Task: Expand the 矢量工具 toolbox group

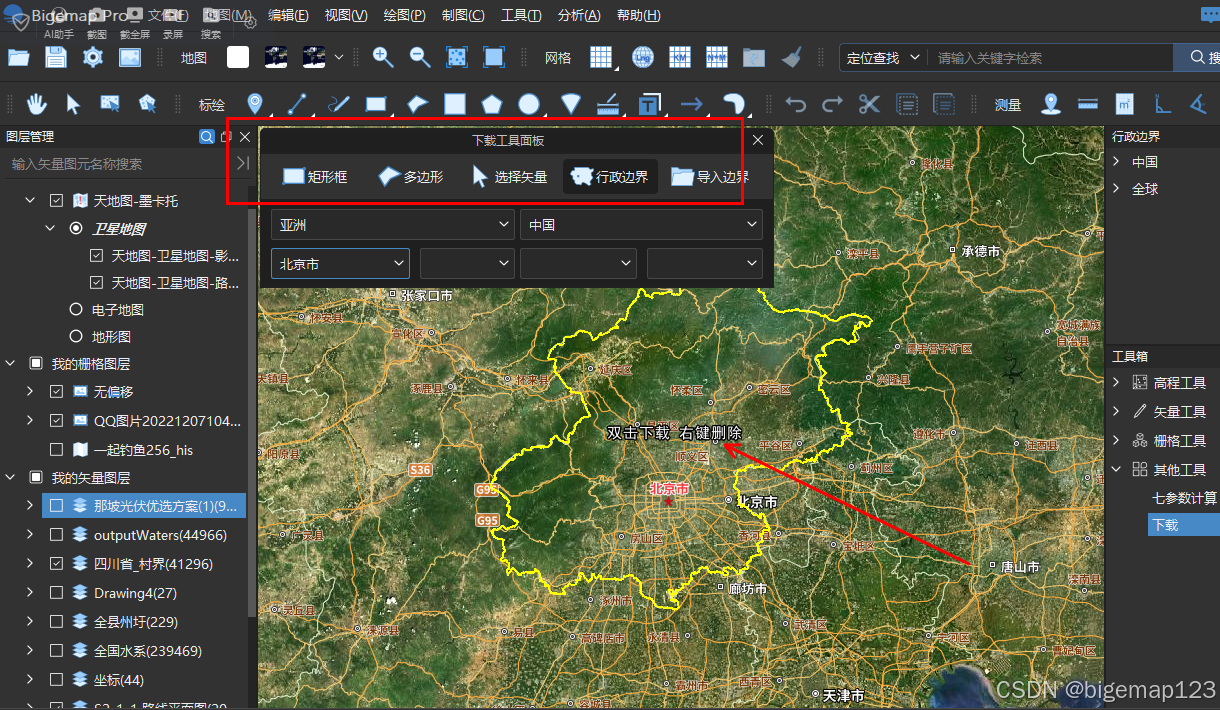Action: (1116, 411)
